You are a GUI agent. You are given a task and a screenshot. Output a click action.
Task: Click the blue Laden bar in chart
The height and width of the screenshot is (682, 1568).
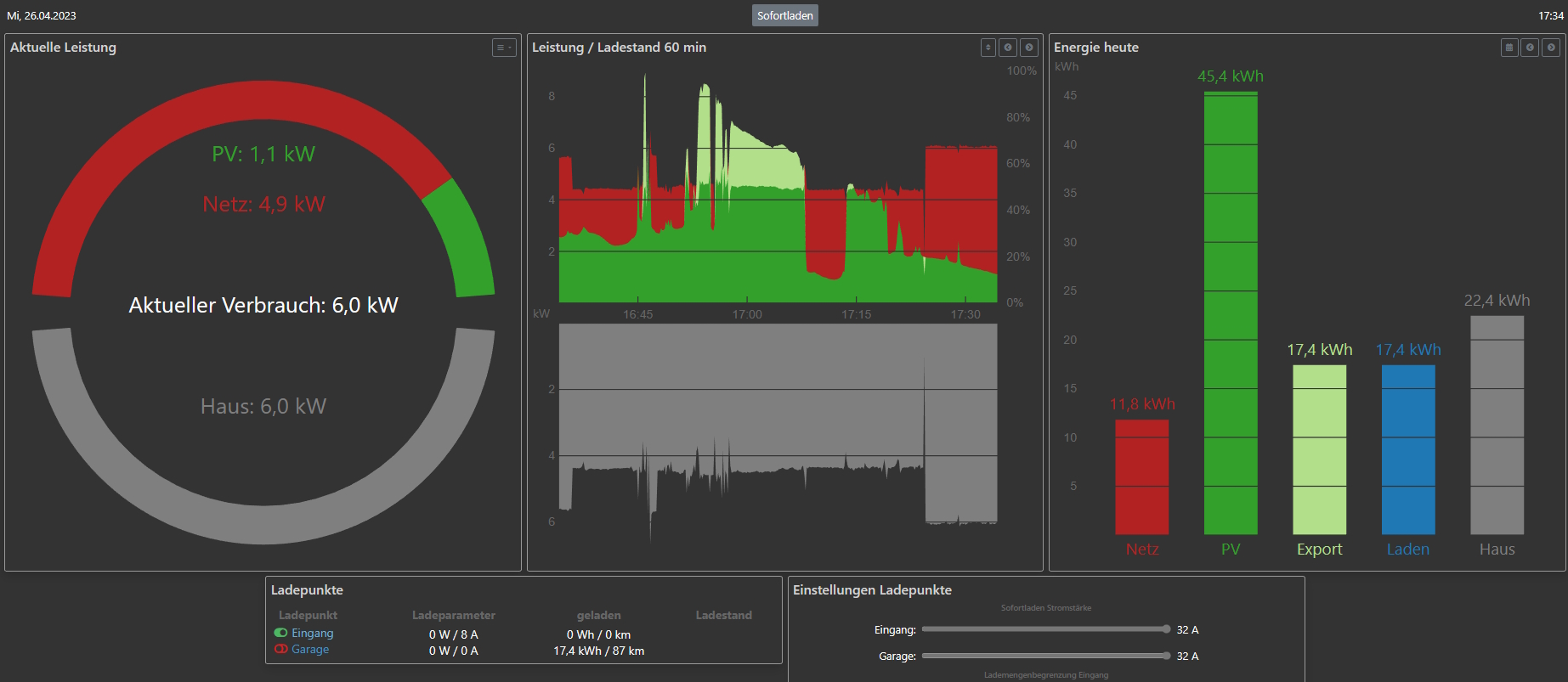coord(1408,450)
